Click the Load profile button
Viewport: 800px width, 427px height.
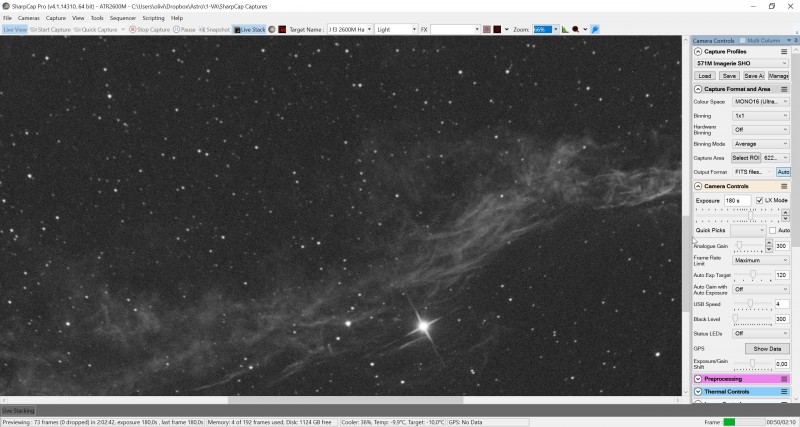(705, 76)
